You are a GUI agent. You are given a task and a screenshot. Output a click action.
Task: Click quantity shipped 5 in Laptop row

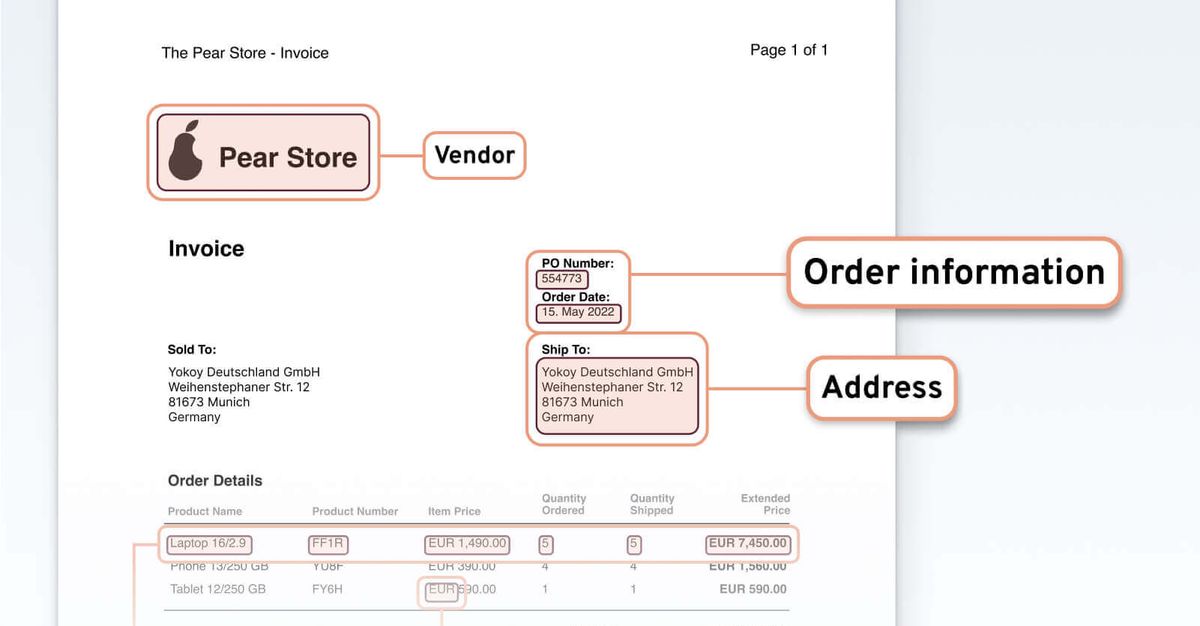pos(634,544)
